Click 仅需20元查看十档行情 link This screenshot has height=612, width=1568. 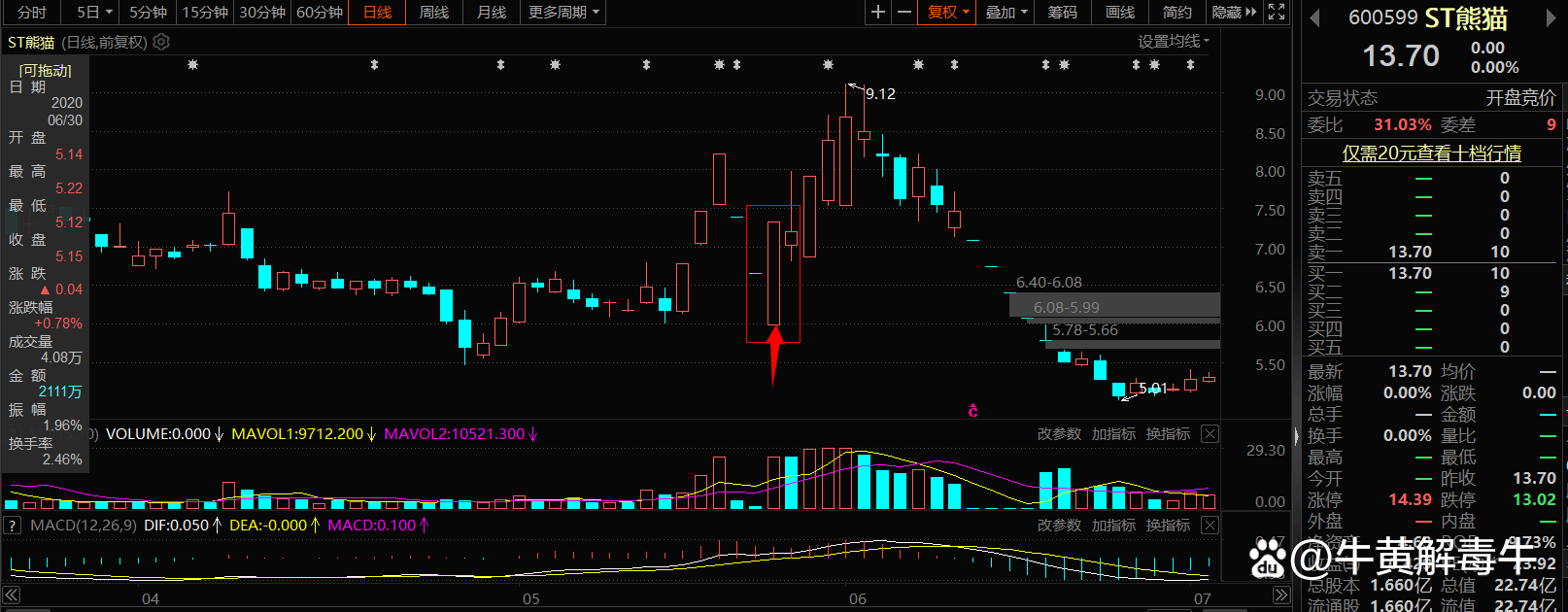point(1431,153)
